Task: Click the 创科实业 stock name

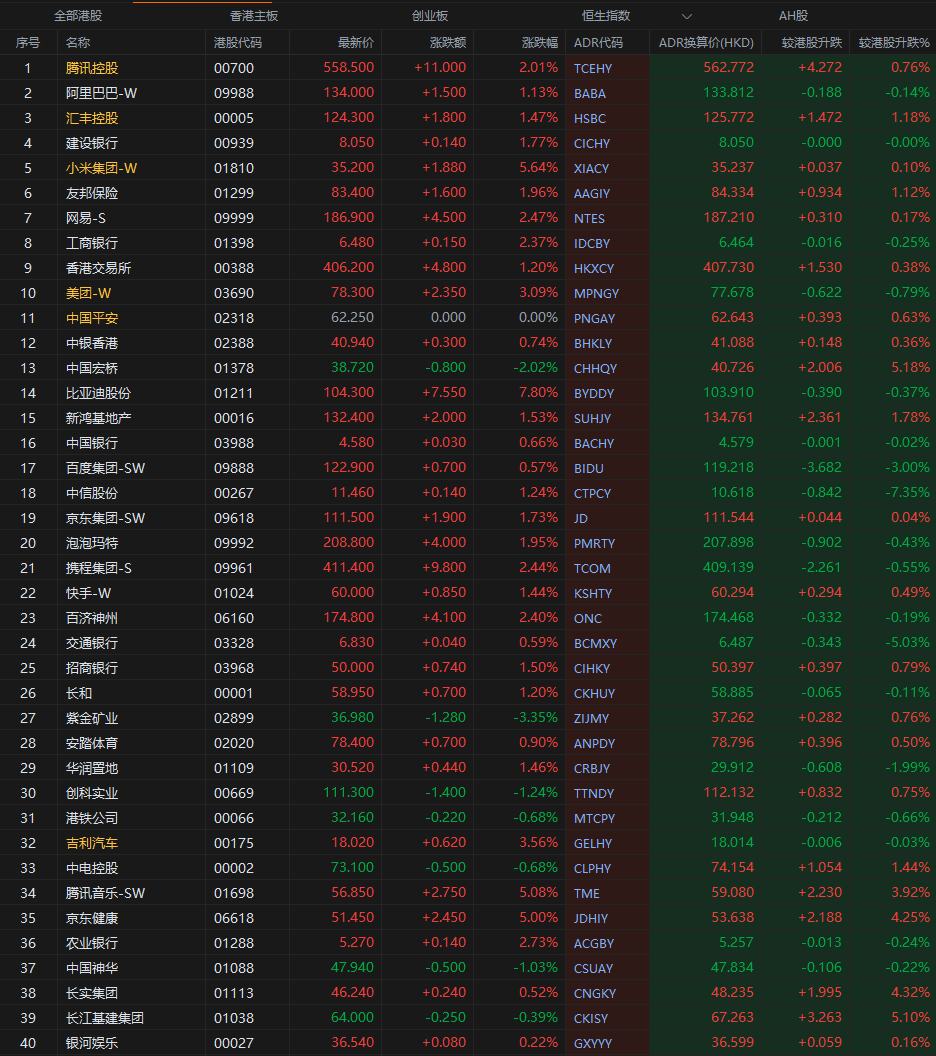Action: [92, 793]
